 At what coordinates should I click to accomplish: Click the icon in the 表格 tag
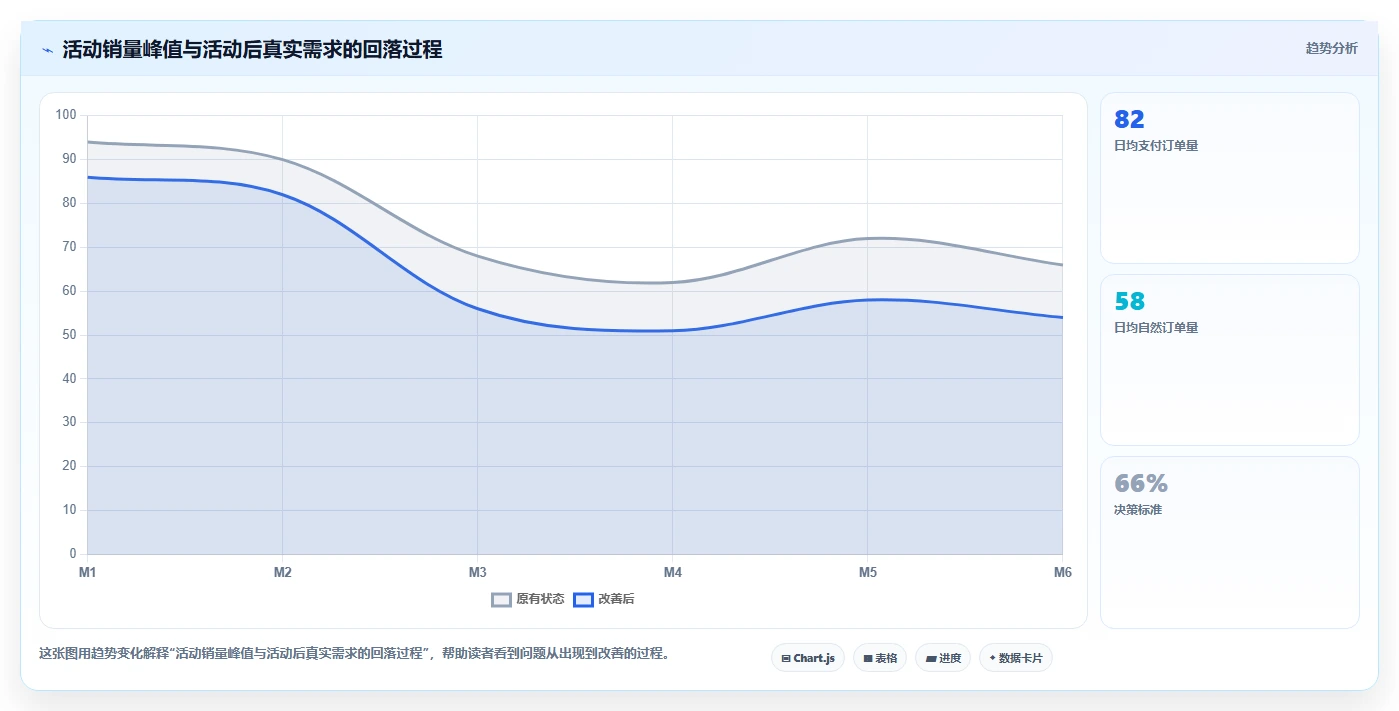click(x=868, y=658)
